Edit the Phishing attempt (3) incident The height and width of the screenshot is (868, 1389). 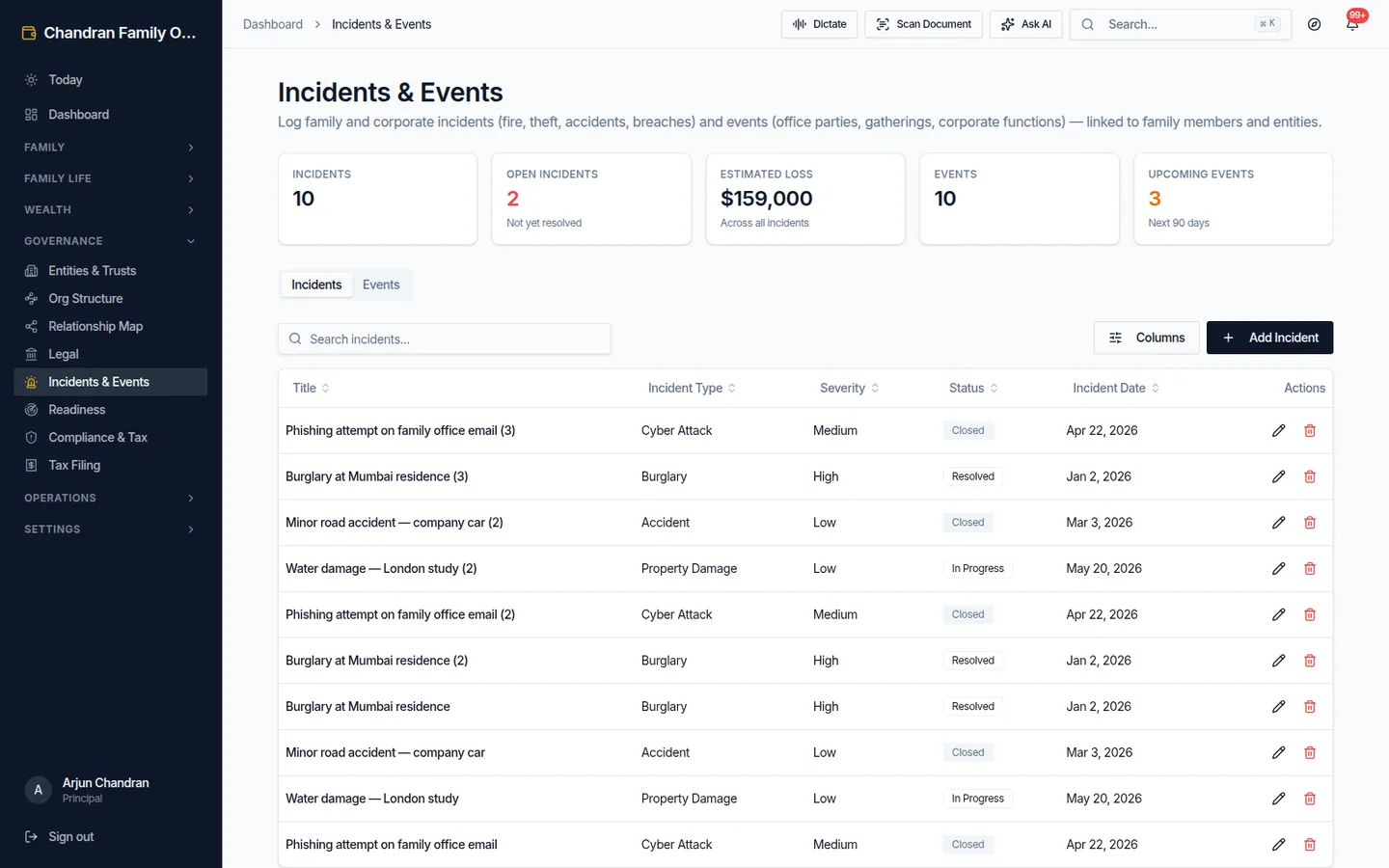(1278, 431)
